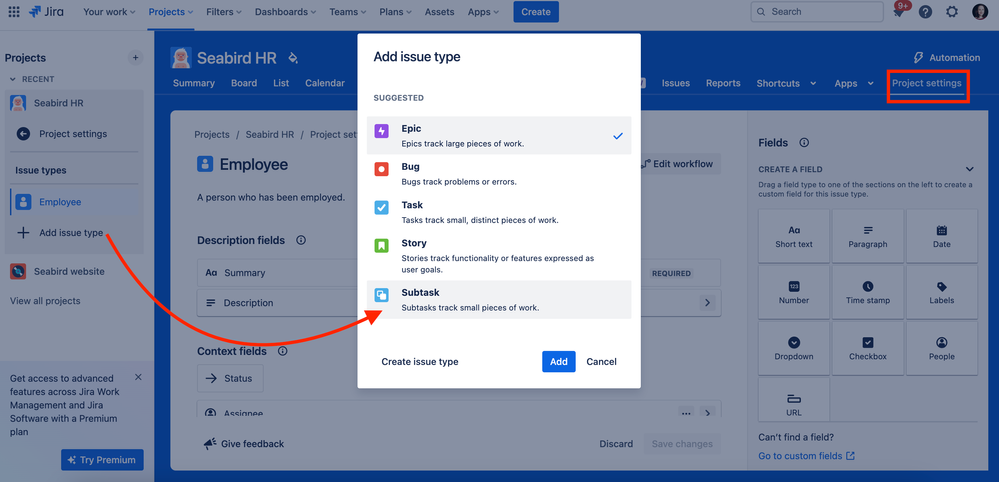999x482 pixels.
Task: Click the plus icon beside Projects
Action: click(x=135, y=58)
